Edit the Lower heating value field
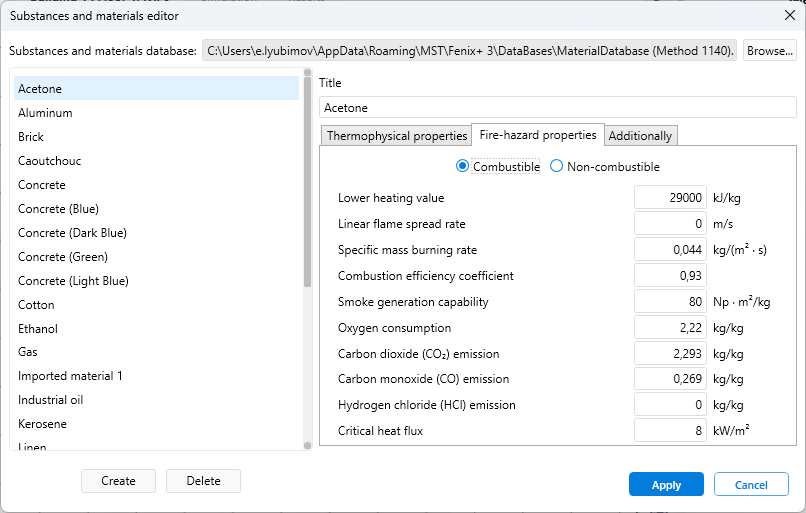 (670, 197)
